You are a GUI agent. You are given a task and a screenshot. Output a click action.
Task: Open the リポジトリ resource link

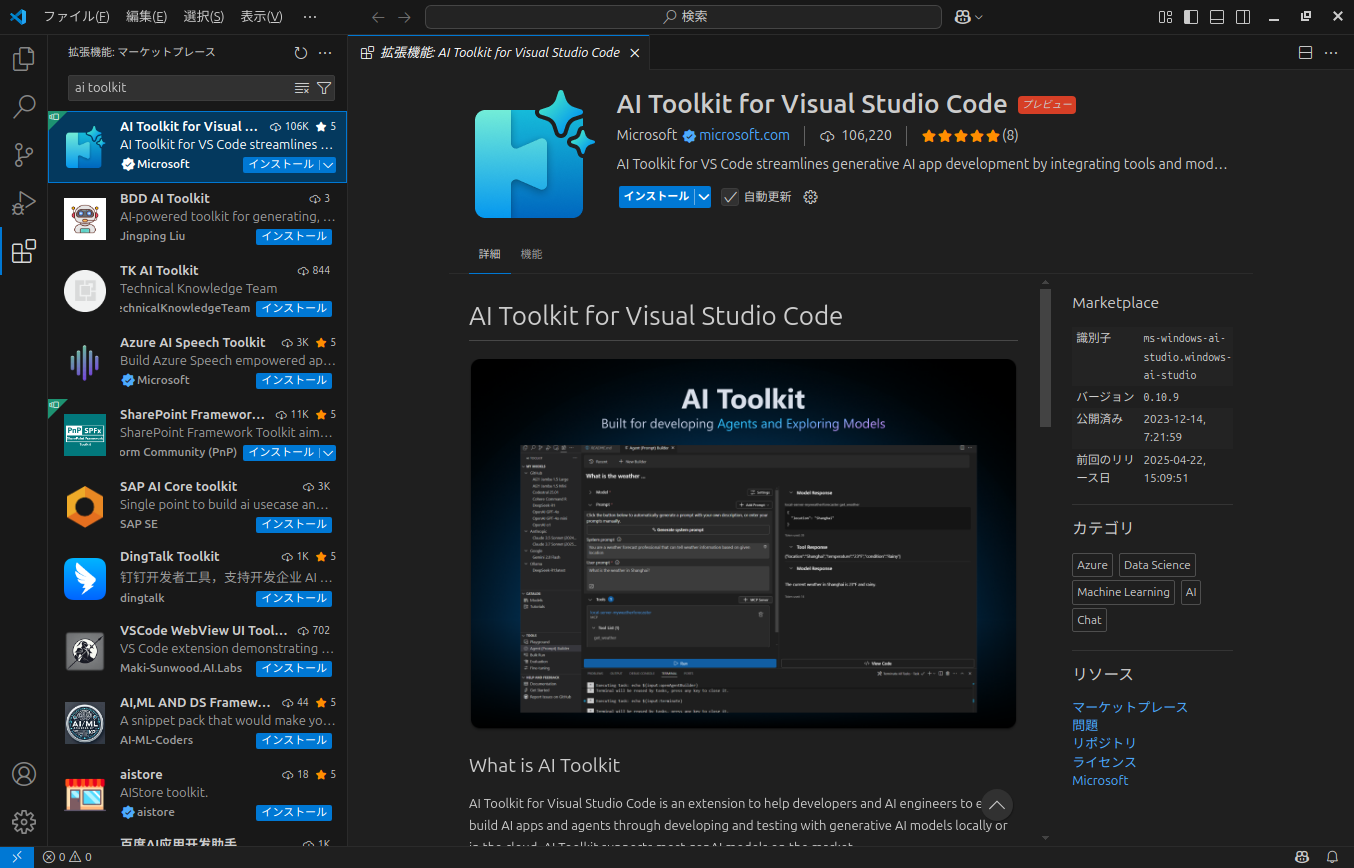pyautogui.click(x=1104, y=743)
